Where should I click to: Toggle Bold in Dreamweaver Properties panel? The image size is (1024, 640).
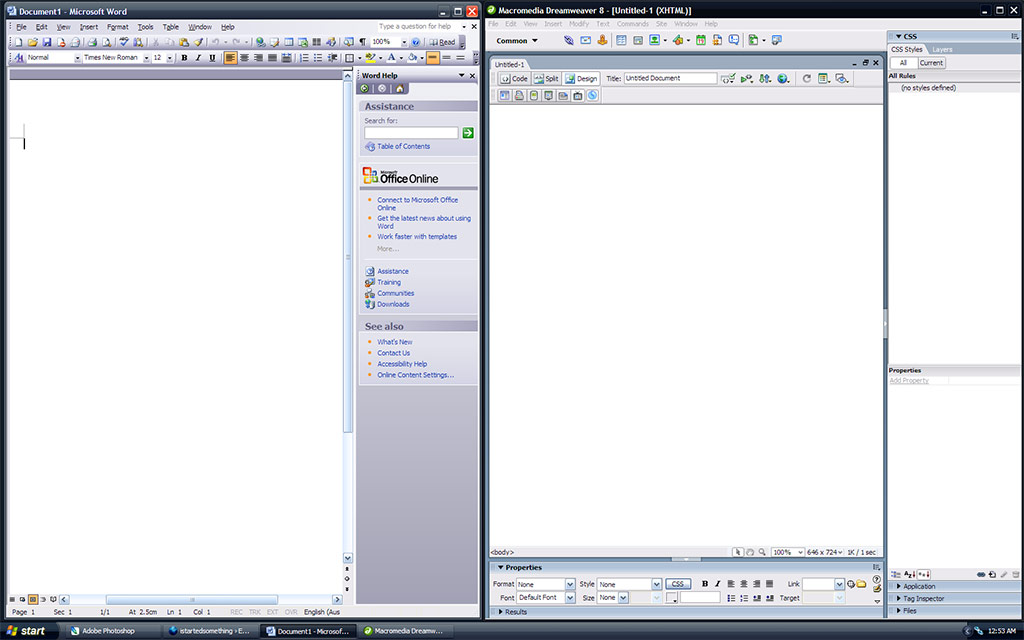click(705, 584)
